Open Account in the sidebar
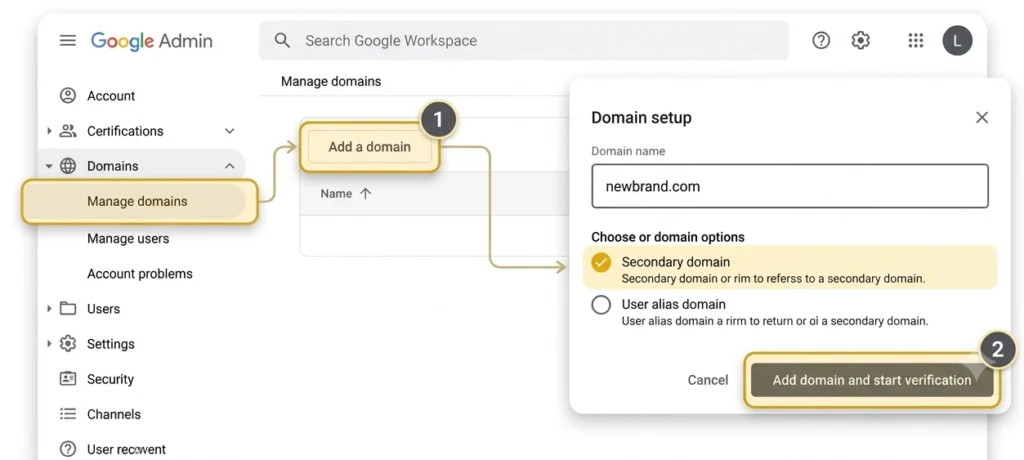1024x460 pixels. click(111, 96)
